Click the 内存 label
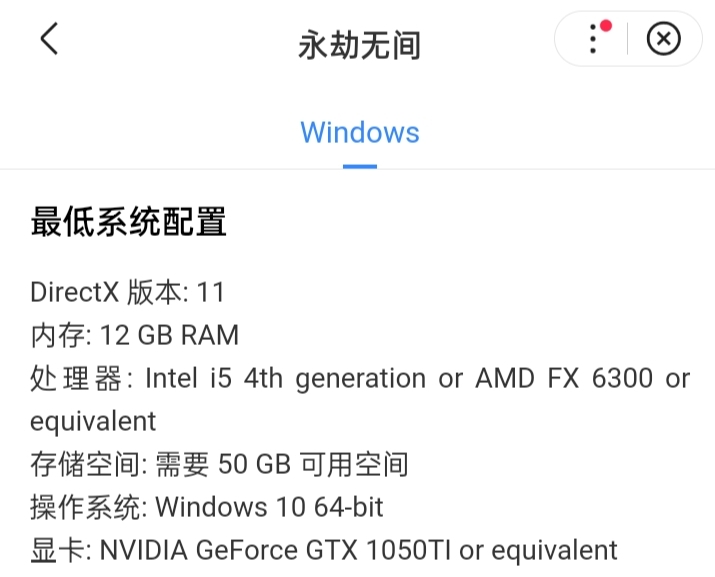 click(x=57, y=335)
